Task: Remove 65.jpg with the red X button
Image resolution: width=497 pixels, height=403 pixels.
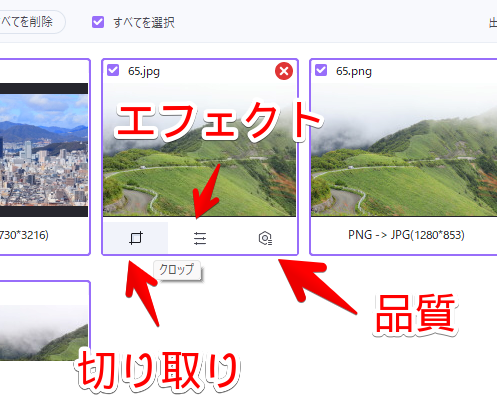Action: point(284,71)
